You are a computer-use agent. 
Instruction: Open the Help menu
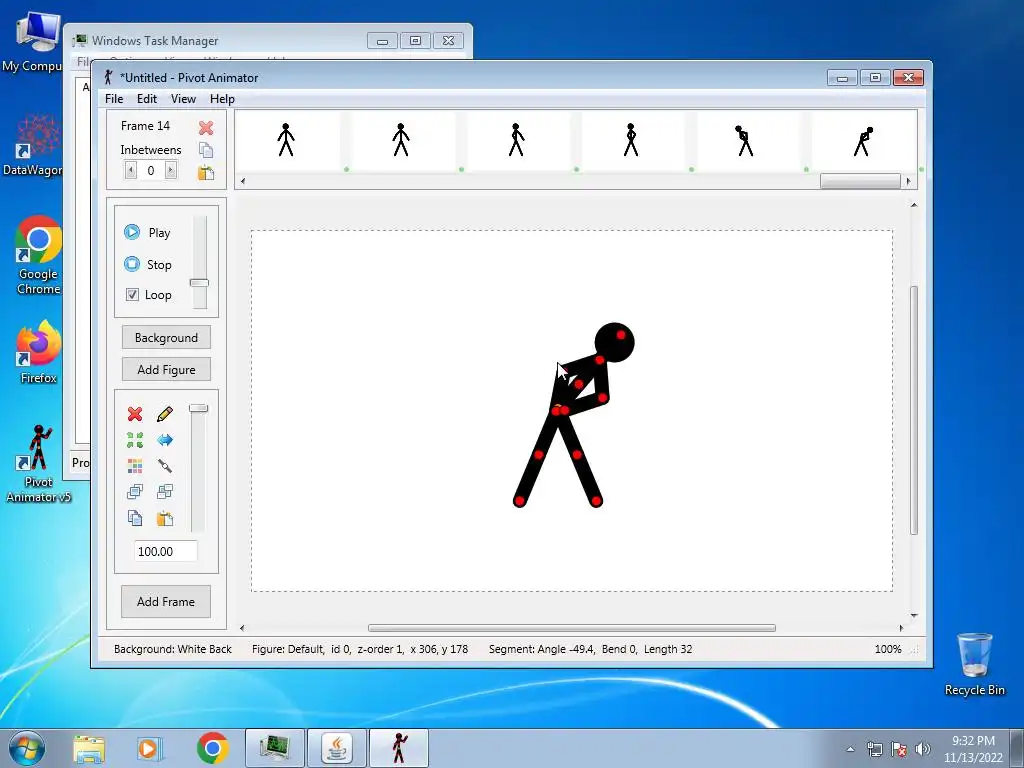tap(222, 99)
